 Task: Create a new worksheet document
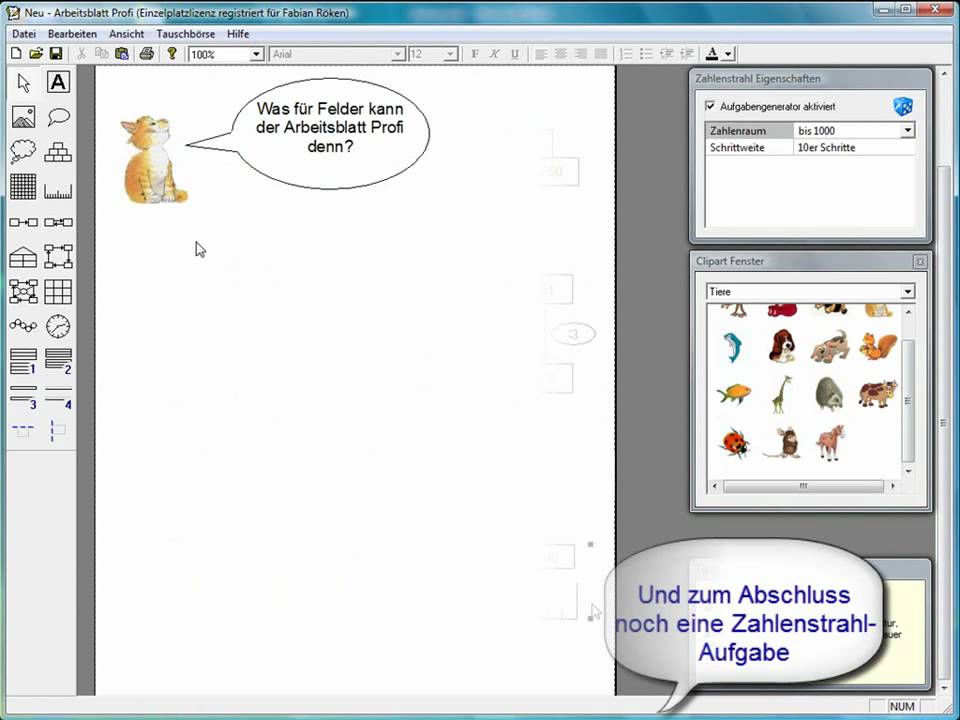tap(16, 54)
